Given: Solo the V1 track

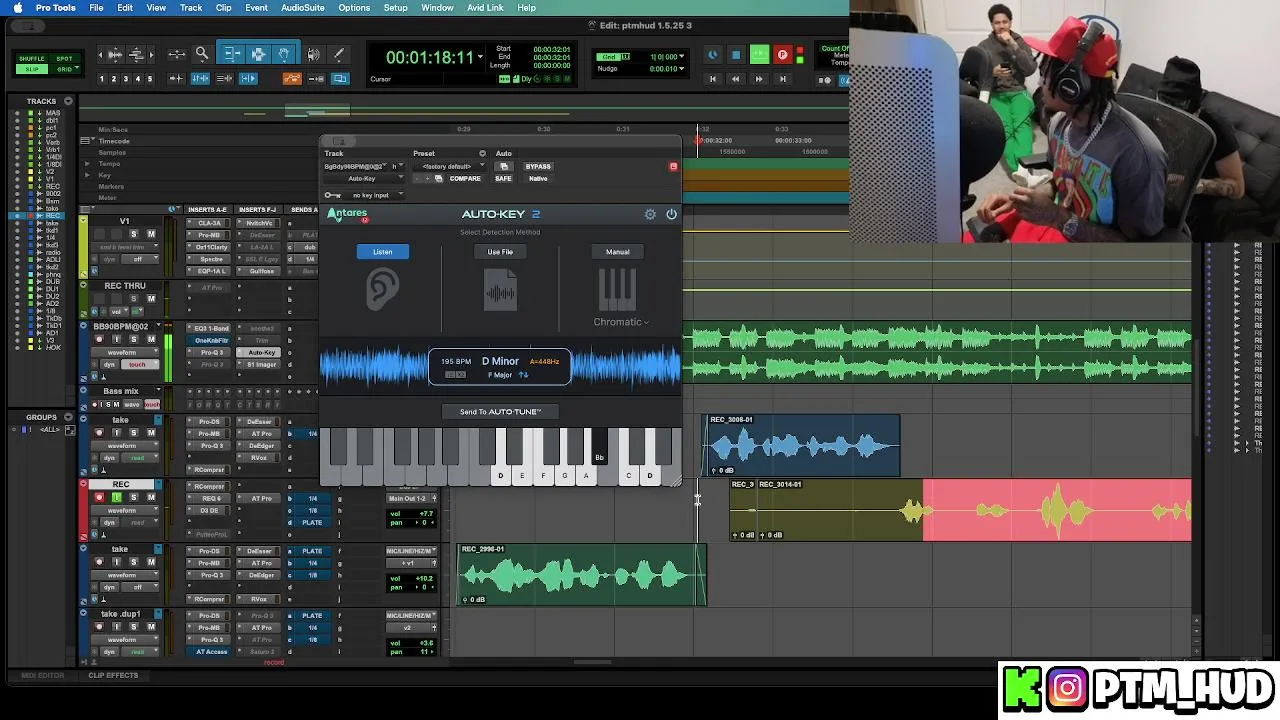Looking at the screenshot, I should click(133, 234).
